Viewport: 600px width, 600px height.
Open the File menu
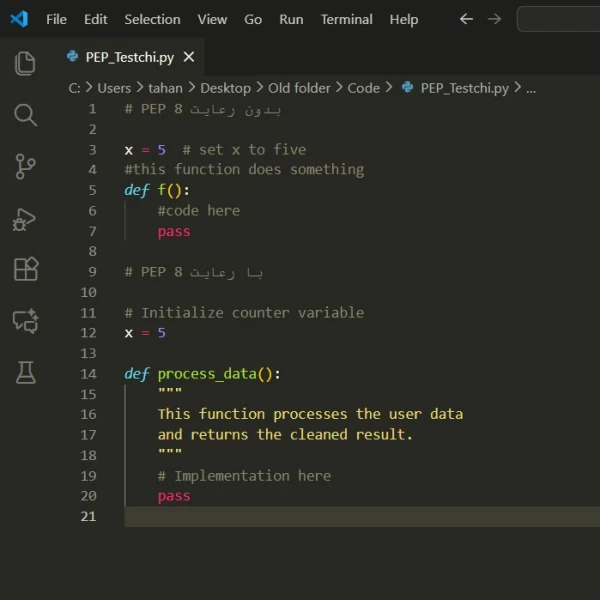tap(57, 19)
